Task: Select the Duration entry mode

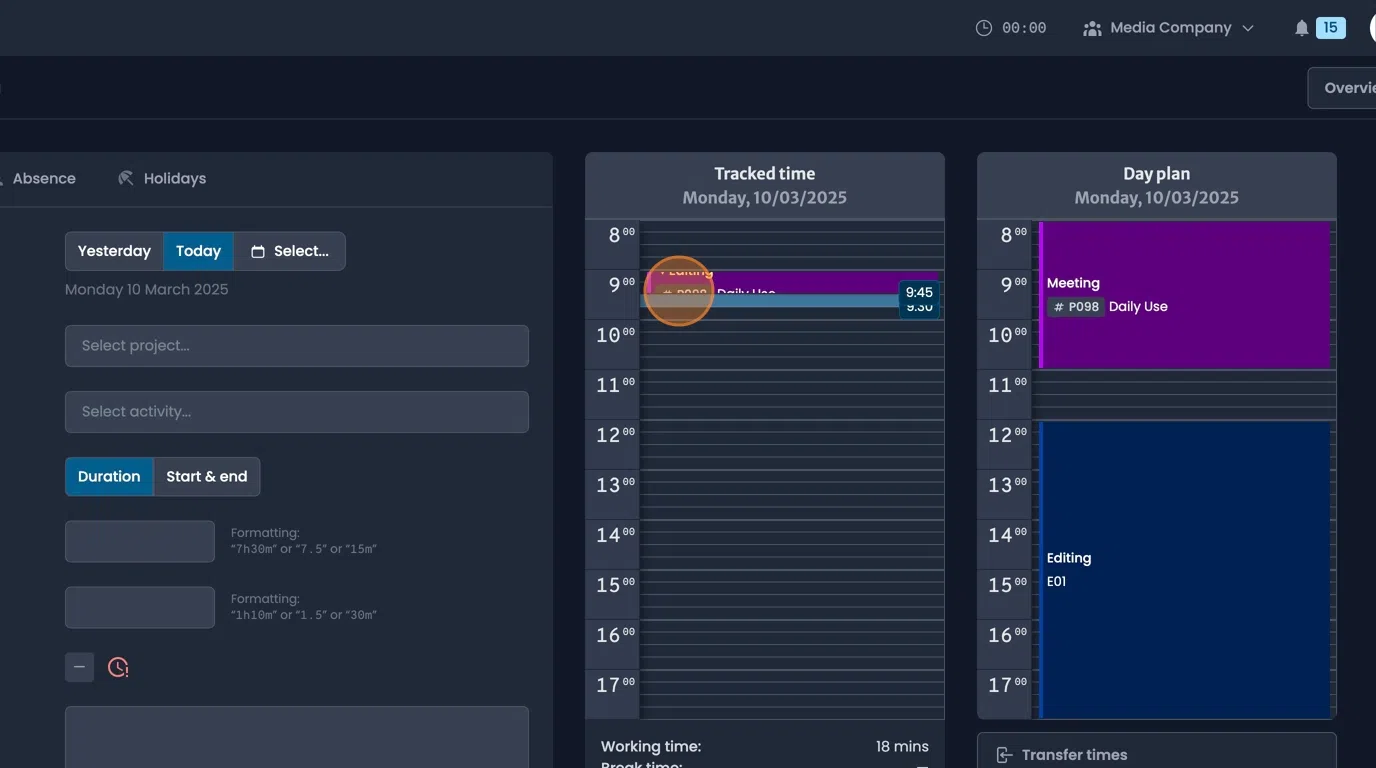Action: pos(109,476)
